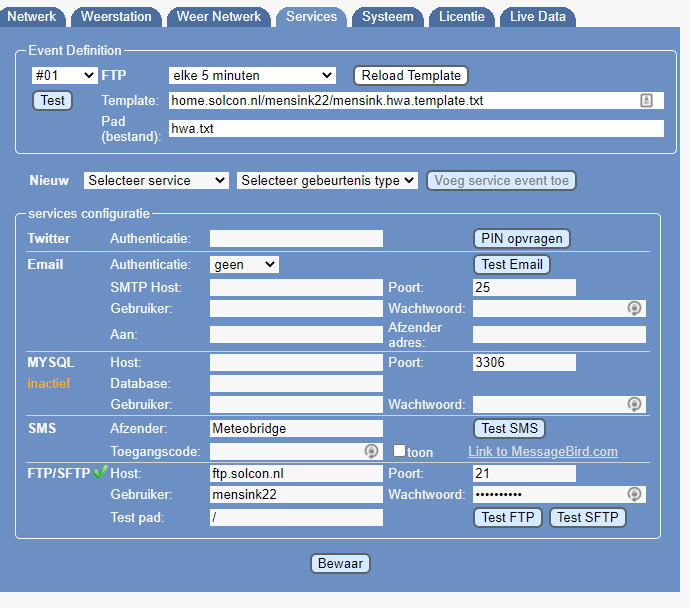Screen dimensions: 690x608
Task: Expand the 'elke 5 minuten' interval dropdown
Action: click(x=252, y=75)
